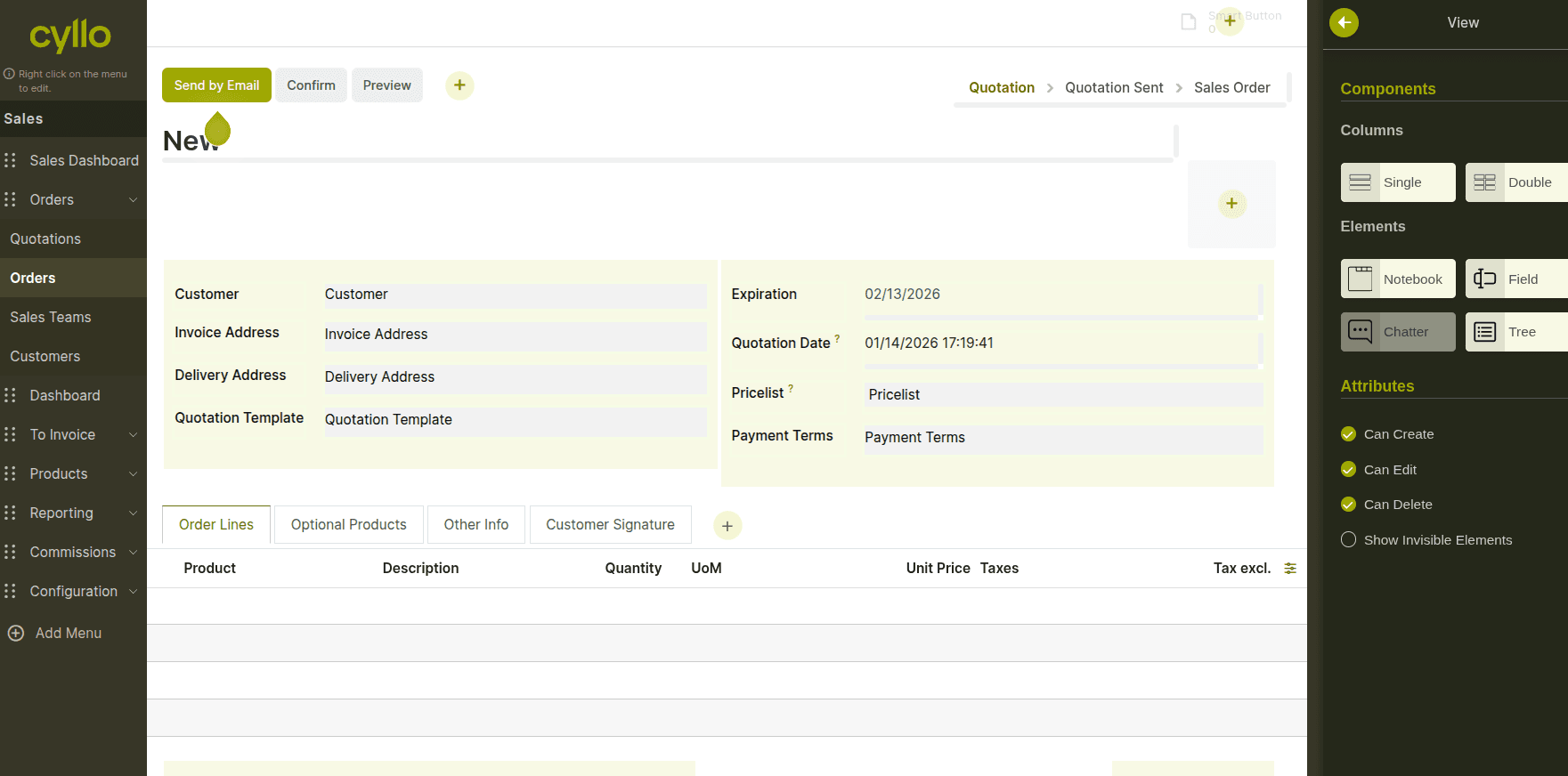Choose the Tree element icon

click(1484, 332)
